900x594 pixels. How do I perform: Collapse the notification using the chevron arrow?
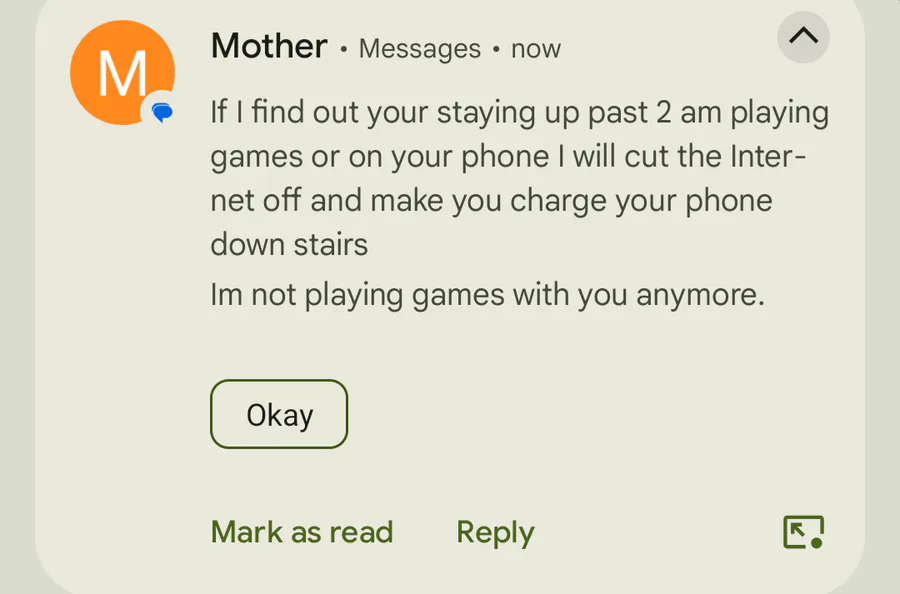tap(803, 37)
